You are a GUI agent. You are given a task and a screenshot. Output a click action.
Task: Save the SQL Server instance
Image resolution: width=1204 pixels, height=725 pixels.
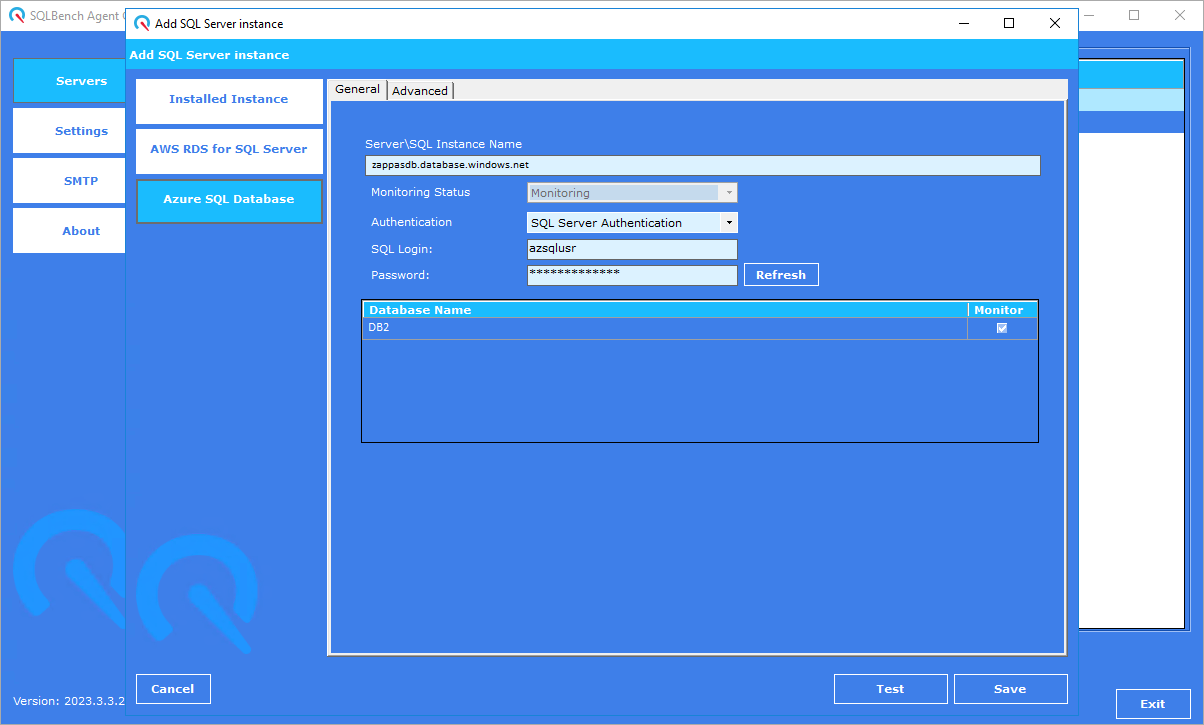point(1010,689)
